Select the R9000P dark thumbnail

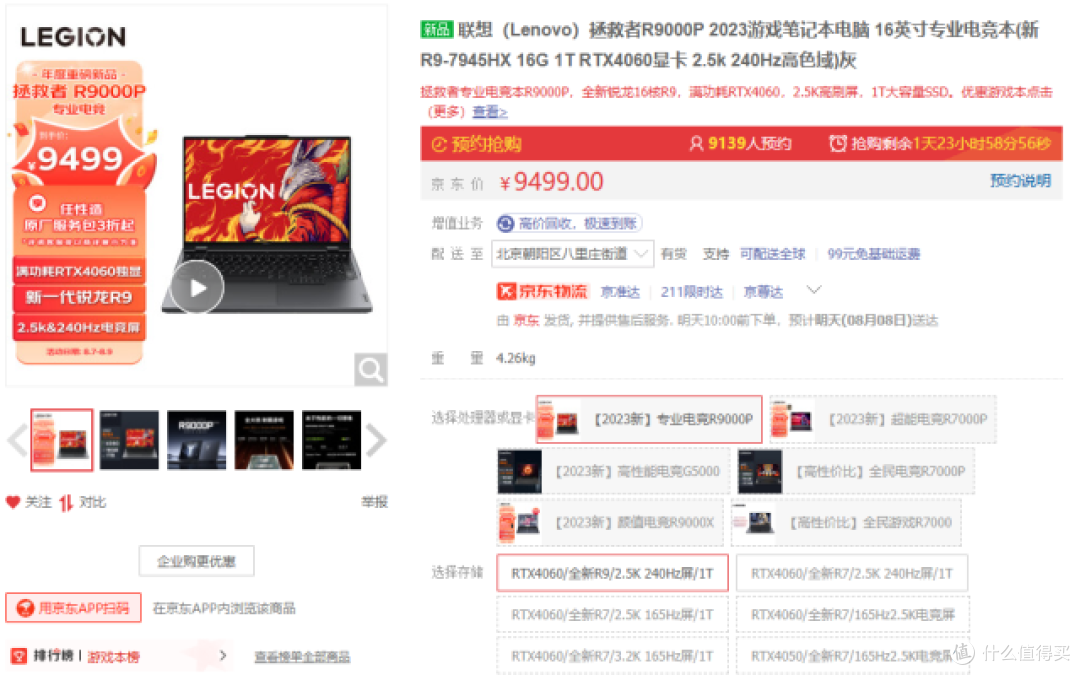tap(196, 440)
